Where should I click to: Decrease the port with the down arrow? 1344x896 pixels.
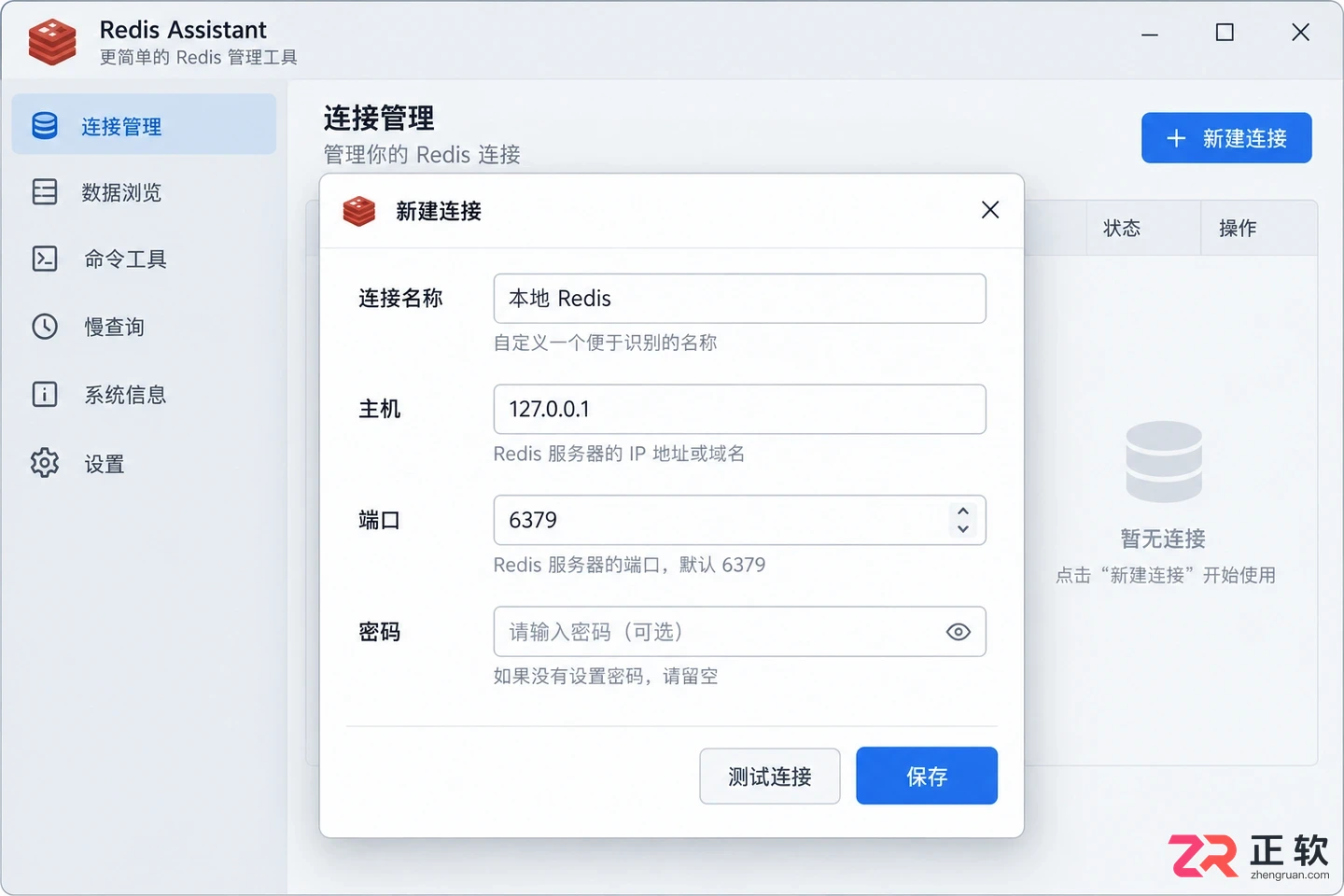[x=963, y=529]
